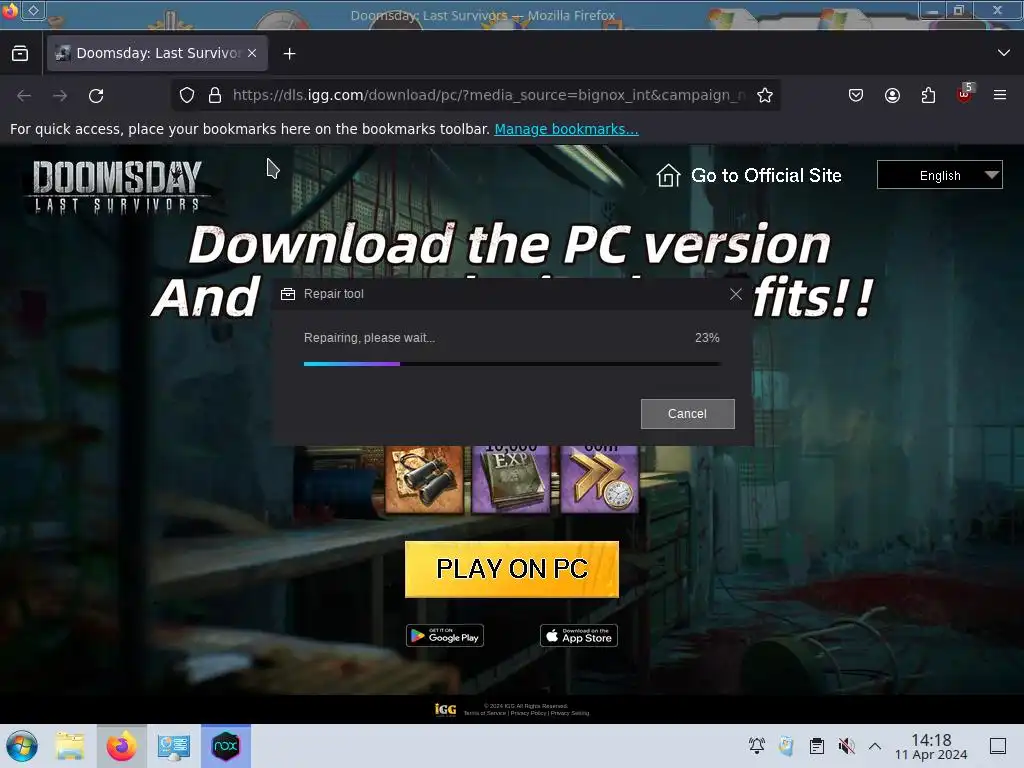Open the file manager taskbar icon

pos(70,746)
